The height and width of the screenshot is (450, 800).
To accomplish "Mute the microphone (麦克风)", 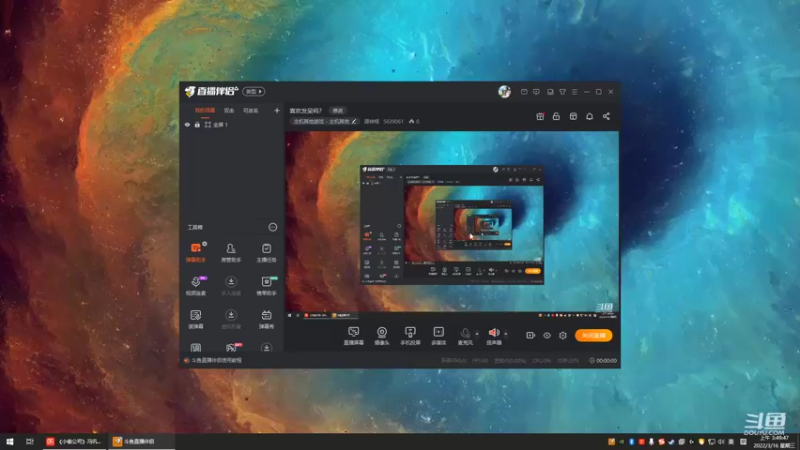I will click(x=465, y=336).
